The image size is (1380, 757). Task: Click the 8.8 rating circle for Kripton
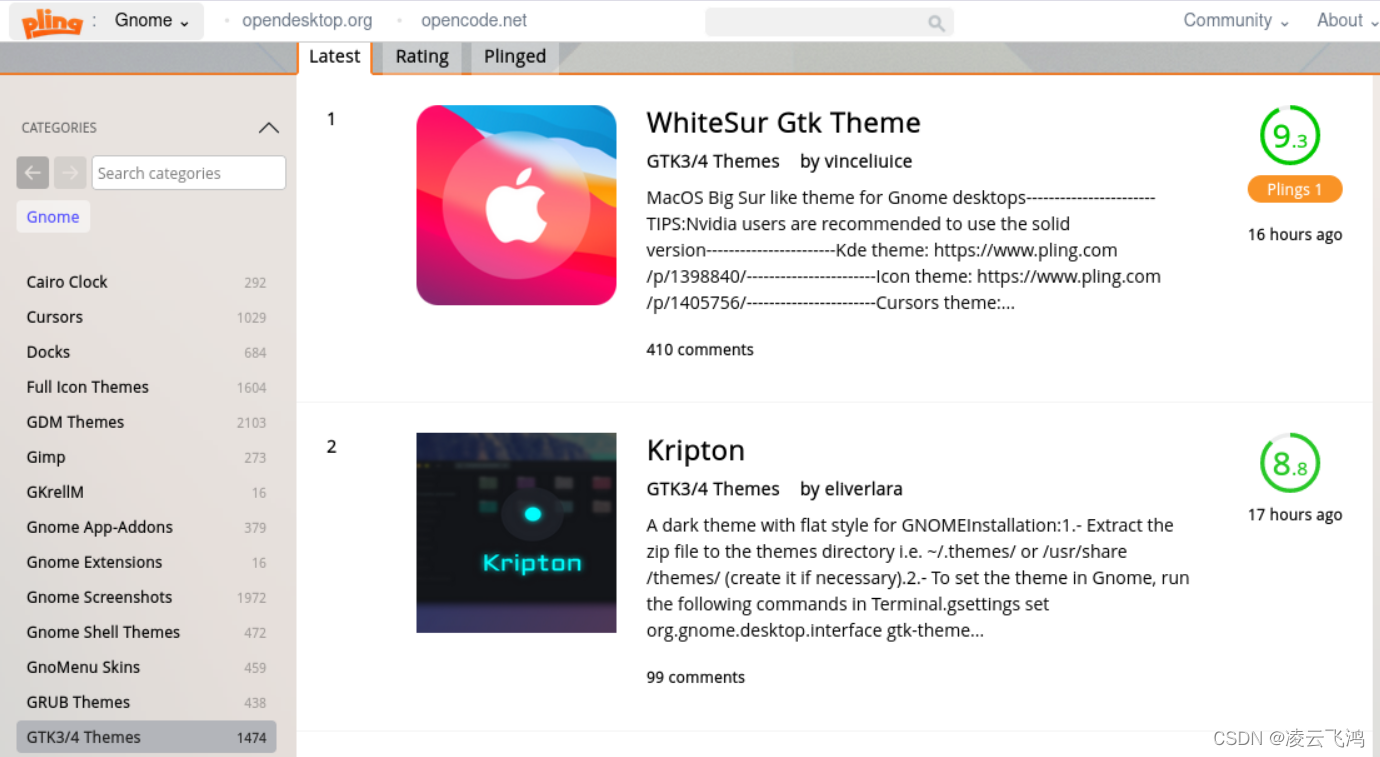[x=1290, y=463]
